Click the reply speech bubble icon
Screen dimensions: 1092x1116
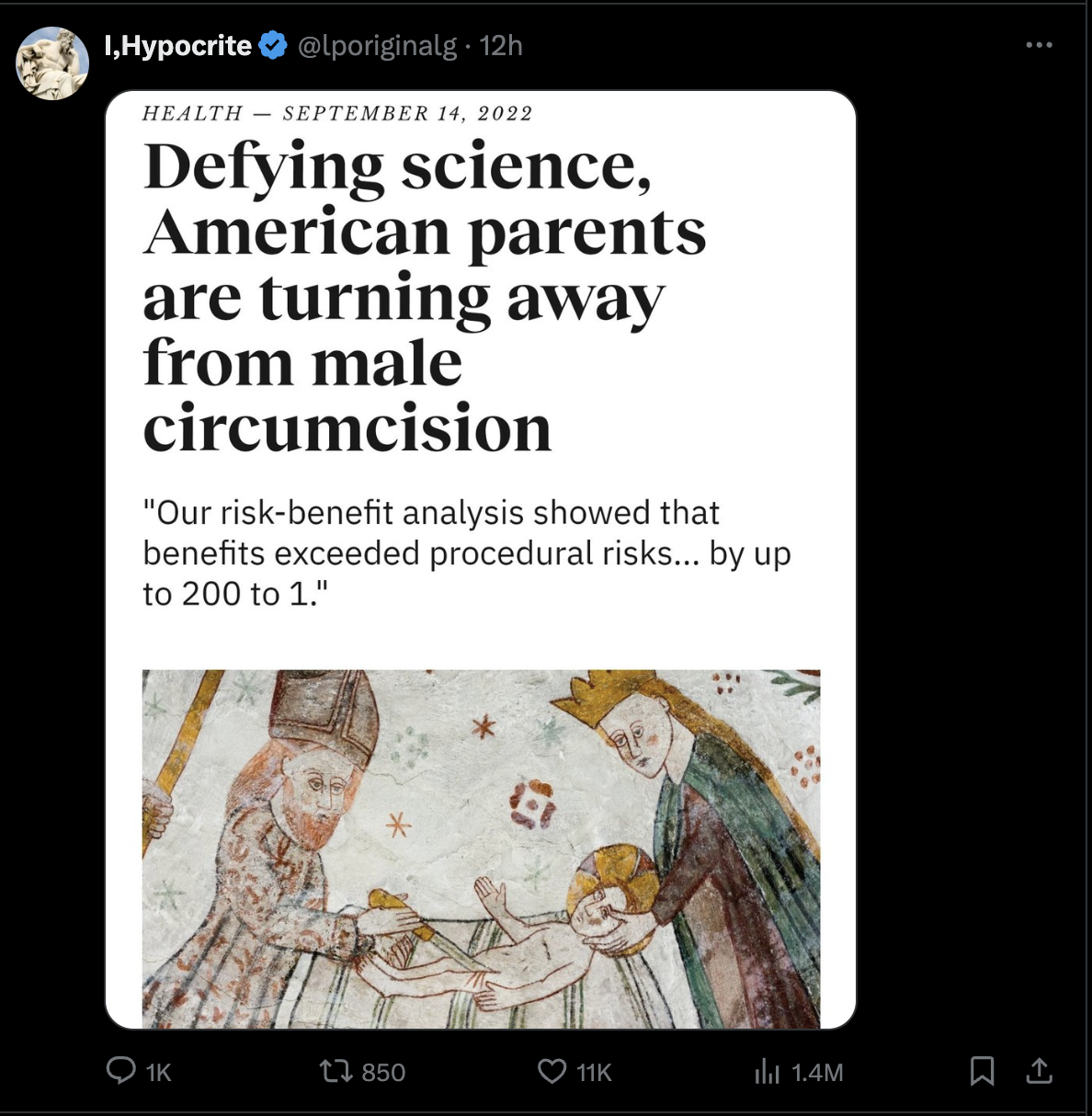(x=121, y=1071)
